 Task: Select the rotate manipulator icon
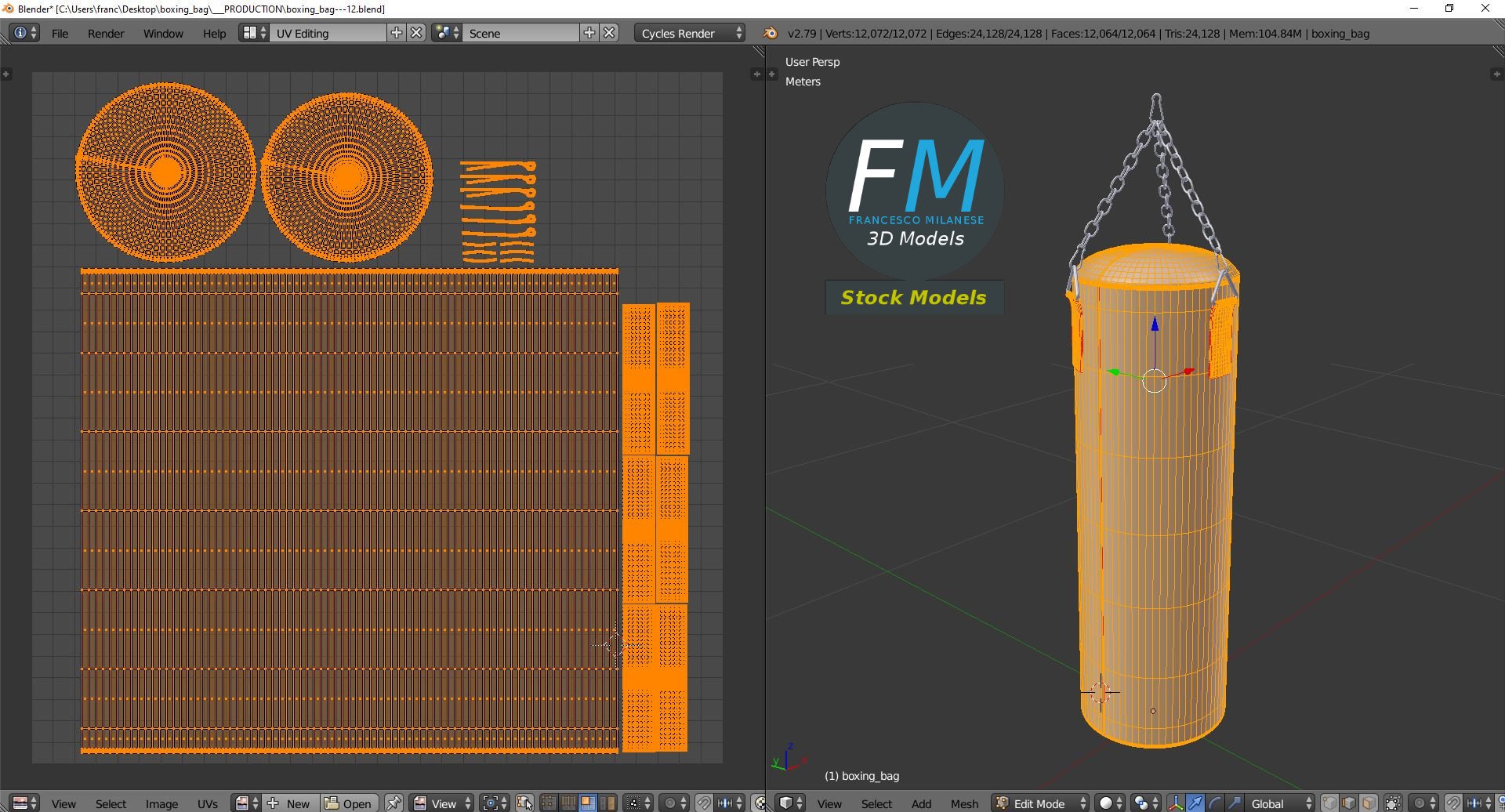pos(1214,803)
